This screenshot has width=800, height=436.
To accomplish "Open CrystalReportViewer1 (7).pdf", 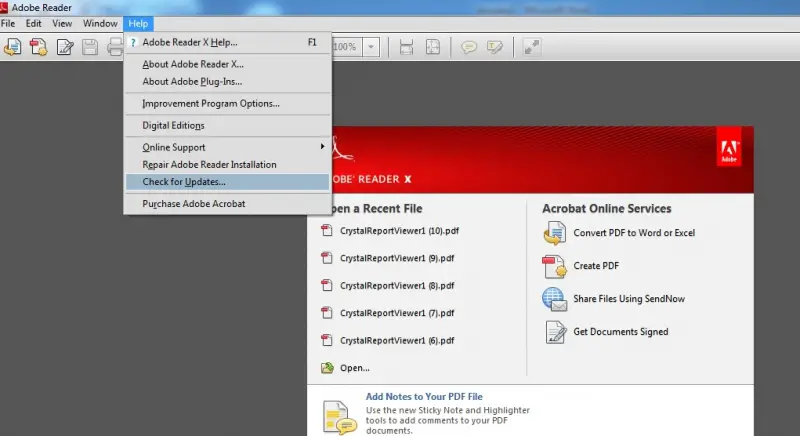I will (397, 314).
